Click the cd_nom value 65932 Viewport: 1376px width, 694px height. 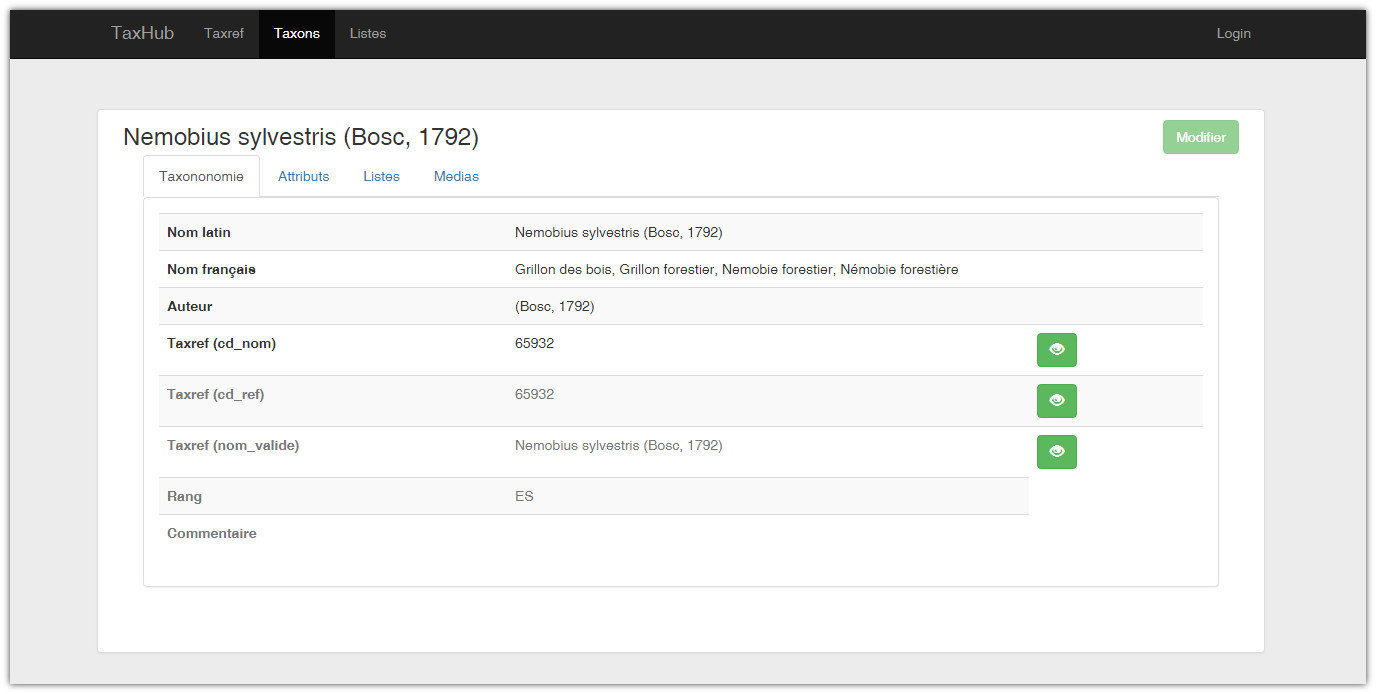tap(534, 343)
